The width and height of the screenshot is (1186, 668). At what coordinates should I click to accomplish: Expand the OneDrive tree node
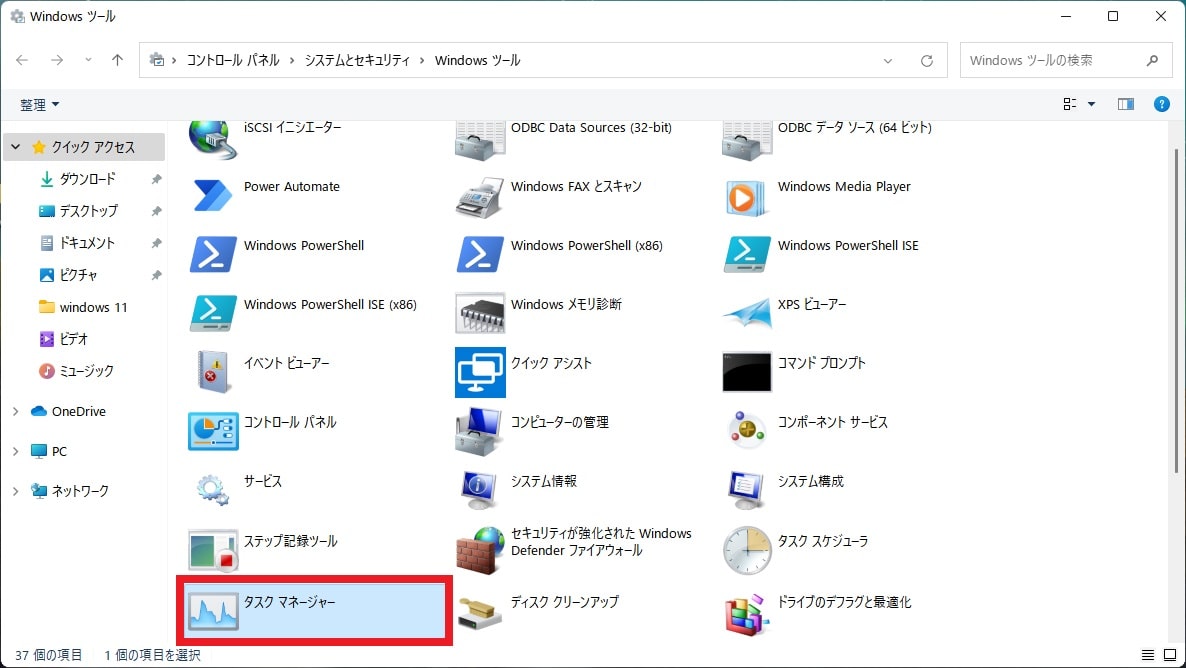(x=15, y=411)
